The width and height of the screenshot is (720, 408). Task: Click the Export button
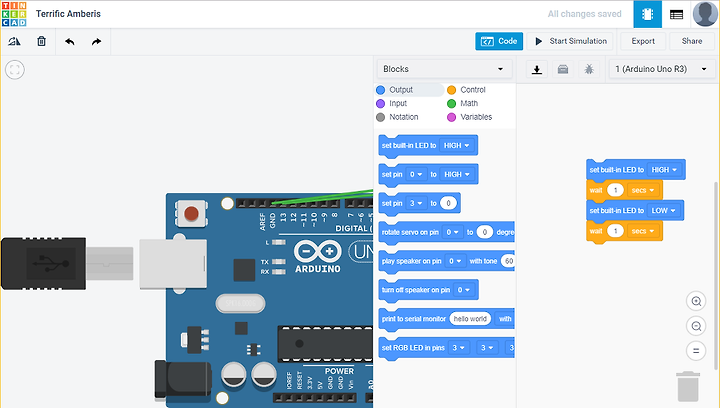point(643,41)
